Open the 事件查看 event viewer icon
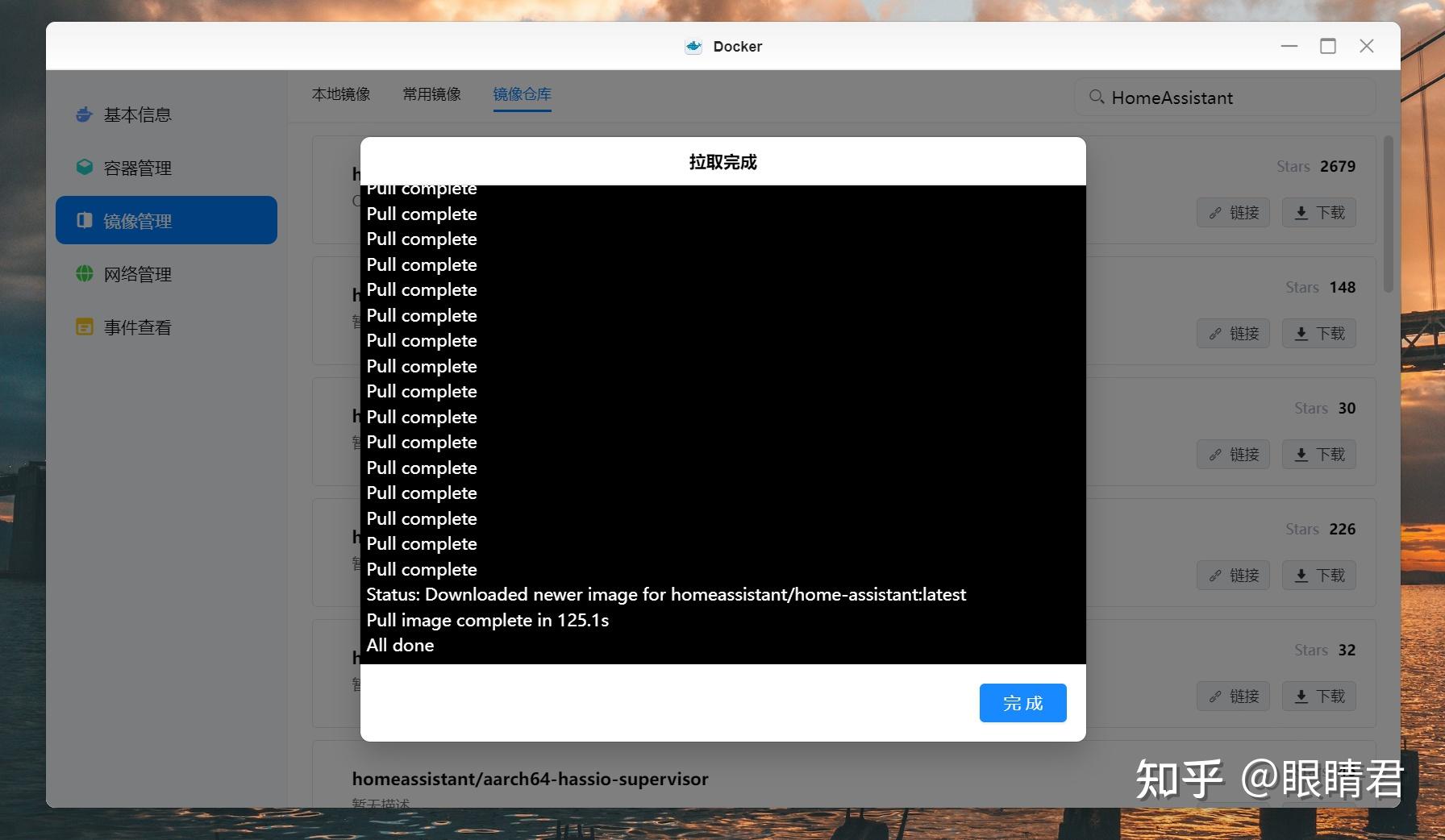1445x840 pixels. point(84,326)
